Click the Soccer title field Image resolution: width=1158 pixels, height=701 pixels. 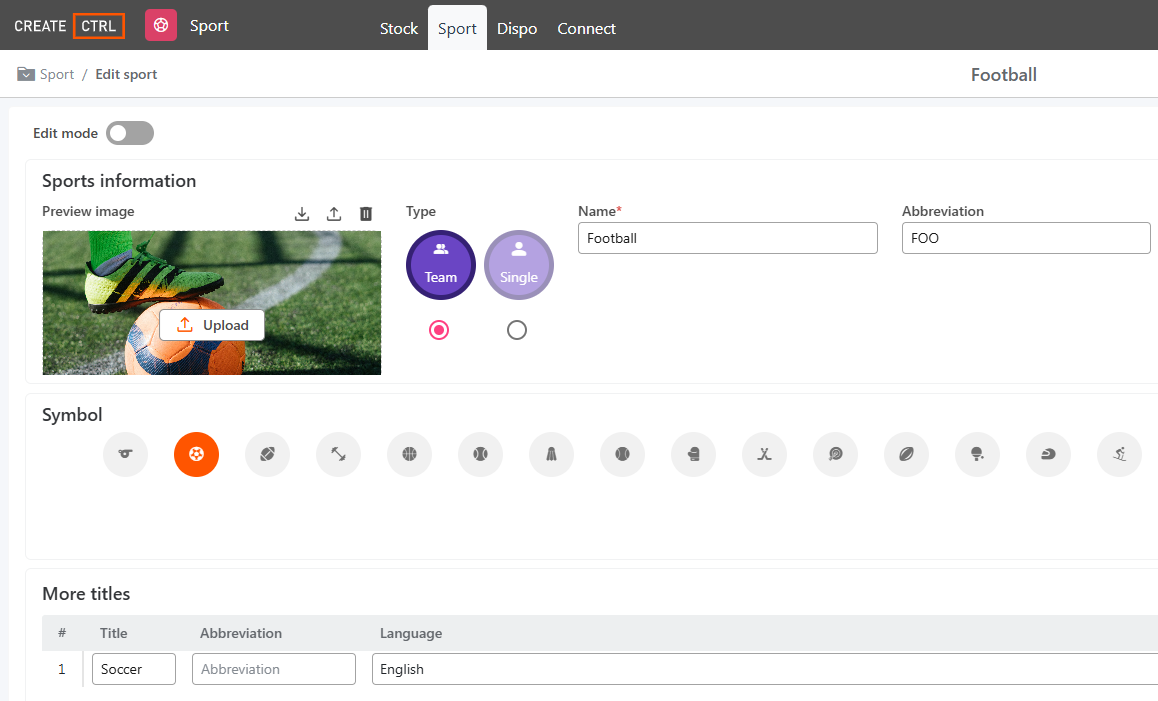134,669
